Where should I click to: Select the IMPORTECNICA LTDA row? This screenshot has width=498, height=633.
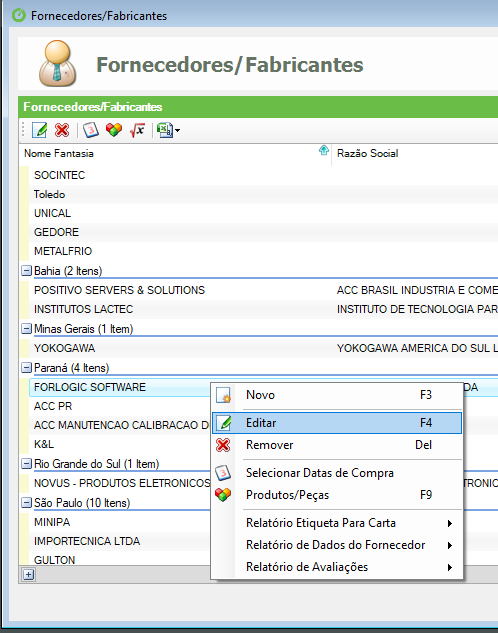pyautogui.click(x=119, y=541)
